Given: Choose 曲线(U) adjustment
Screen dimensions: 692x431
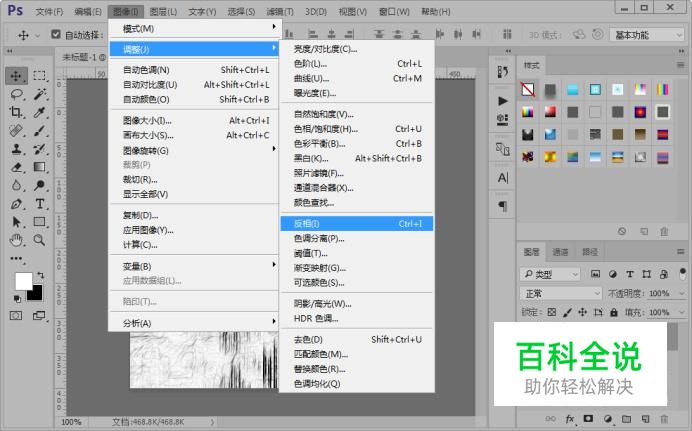Looking at the screenshot, I should (357, 79).
